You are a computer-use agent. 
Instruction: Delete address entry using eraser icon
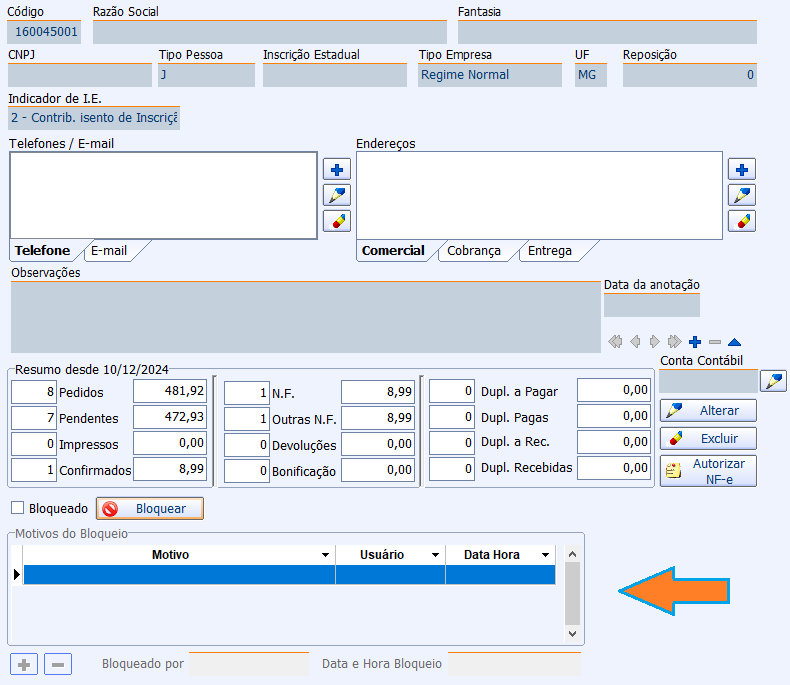(741, 221)
